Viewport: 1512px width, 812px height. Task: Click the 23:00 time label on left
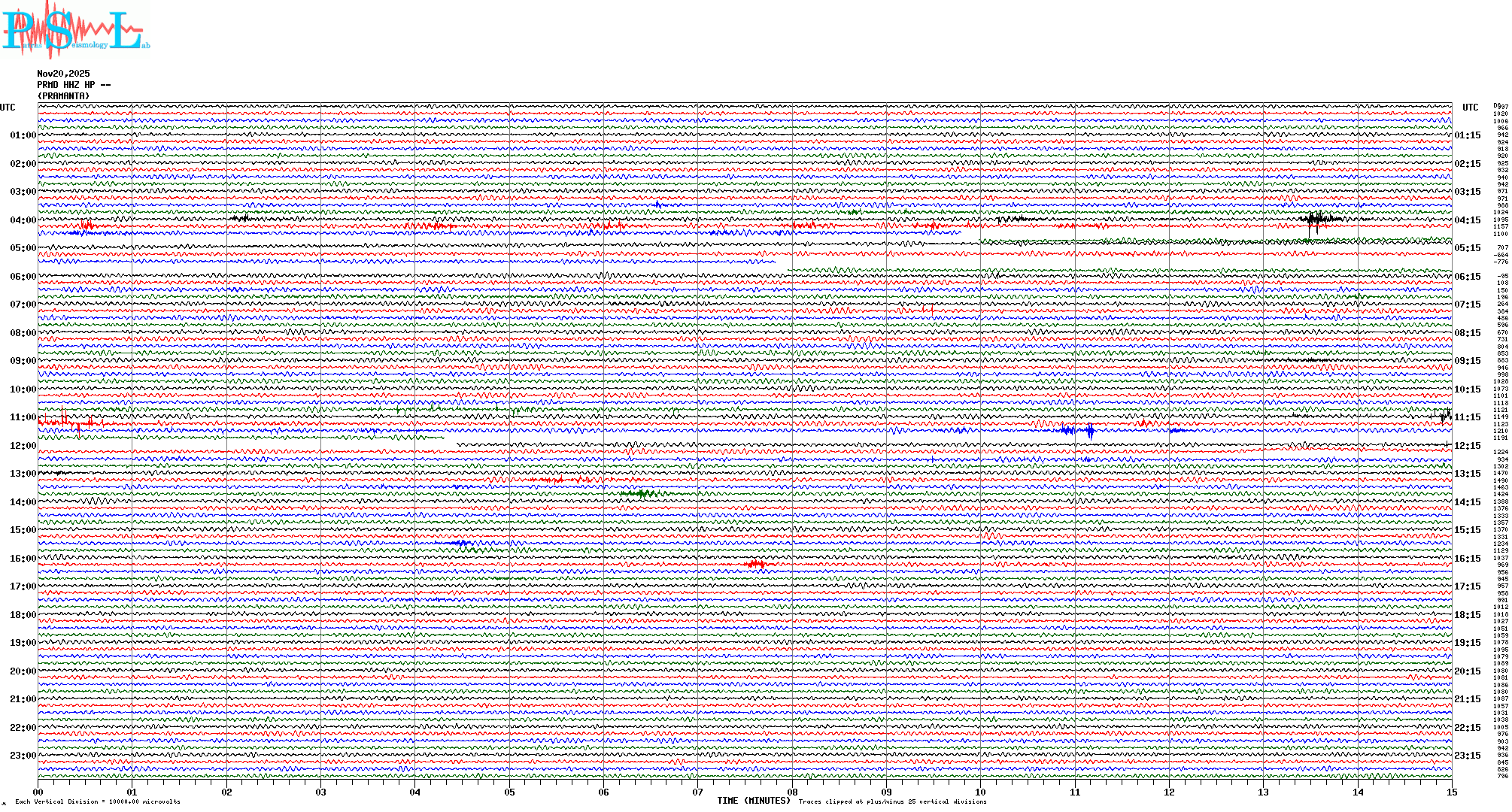[23, 756]
